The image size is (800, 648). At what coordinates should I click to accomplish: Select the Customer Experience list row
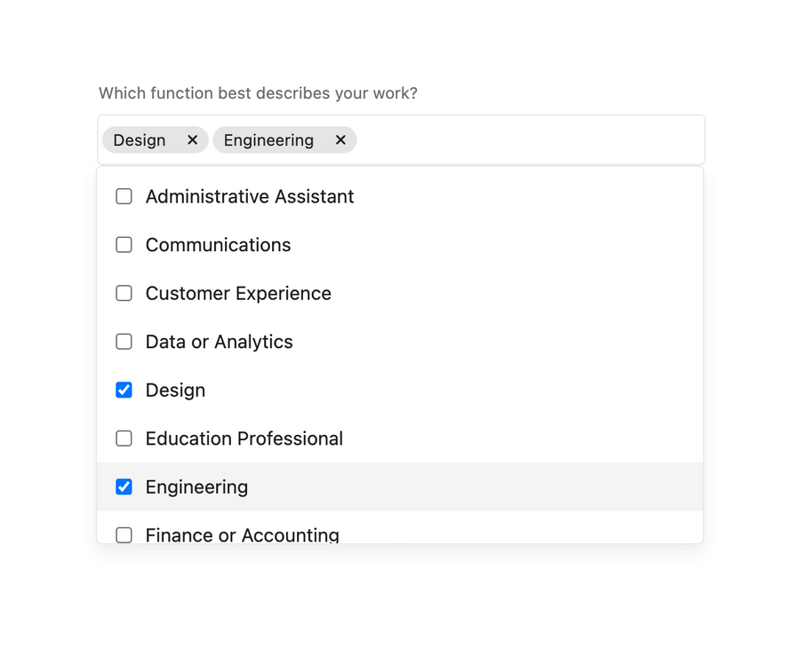pos(300,293)
